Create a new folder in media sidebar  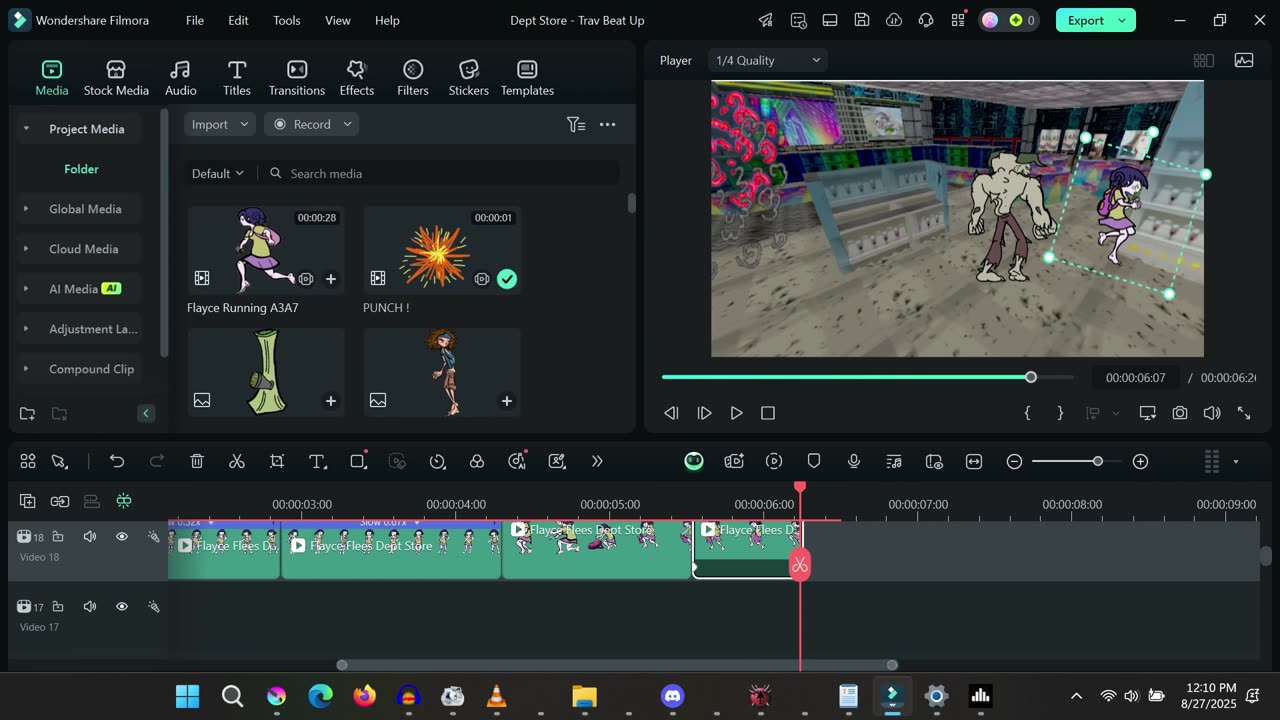coord(28,413)
